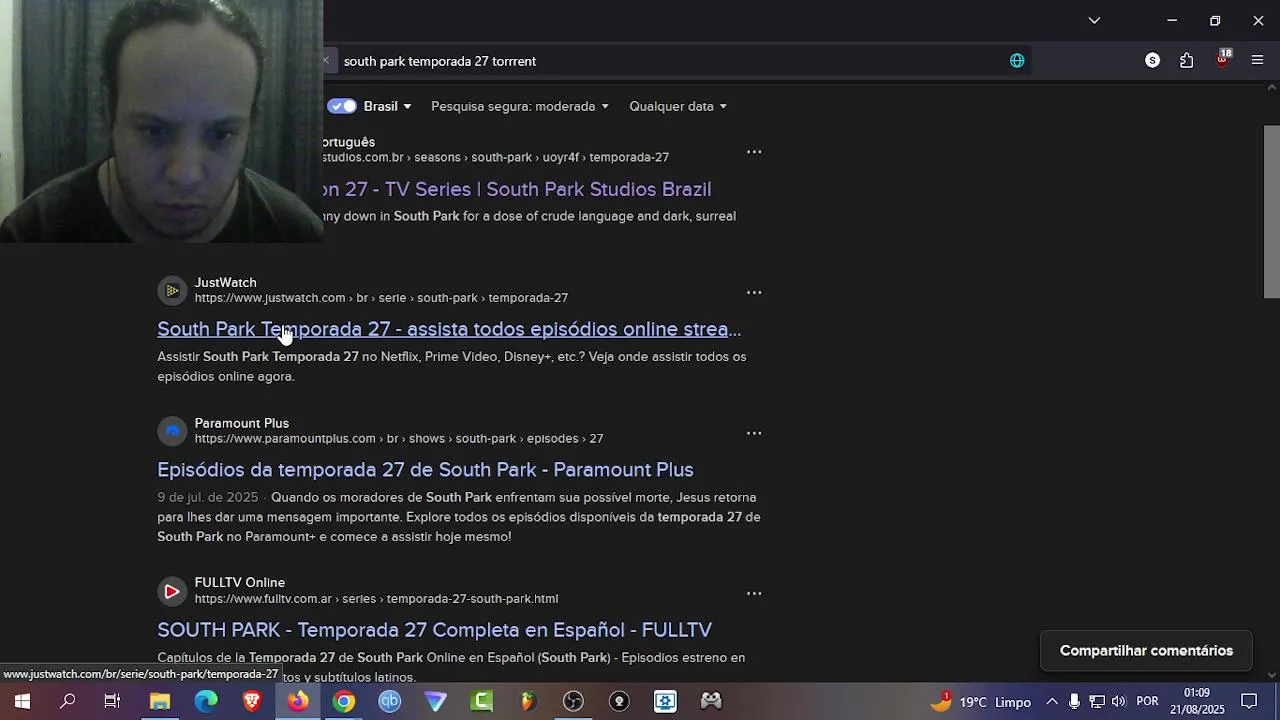1280x720 pixels.
Task: Open the game controller app in the taskbar
Action: [711, 702]
